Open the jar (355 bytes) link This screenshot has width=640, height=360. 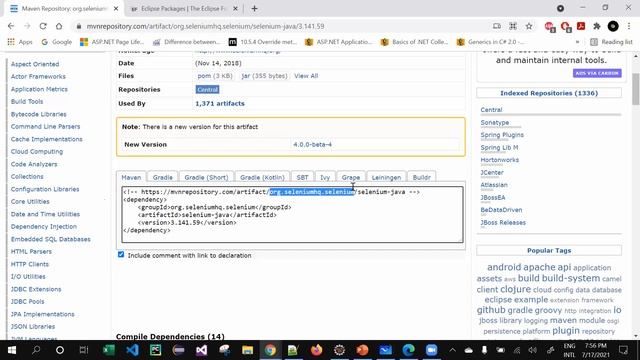pos(264,76)
